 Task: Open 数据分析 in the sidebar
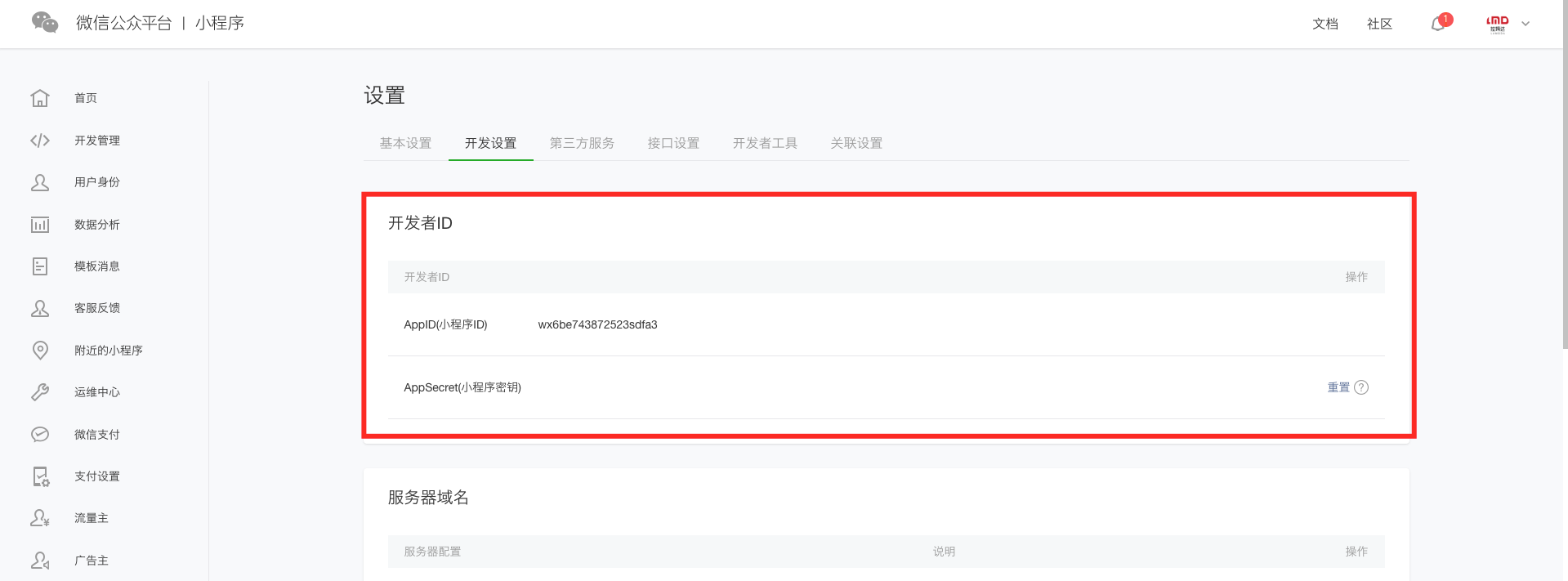tap(97, 225)
